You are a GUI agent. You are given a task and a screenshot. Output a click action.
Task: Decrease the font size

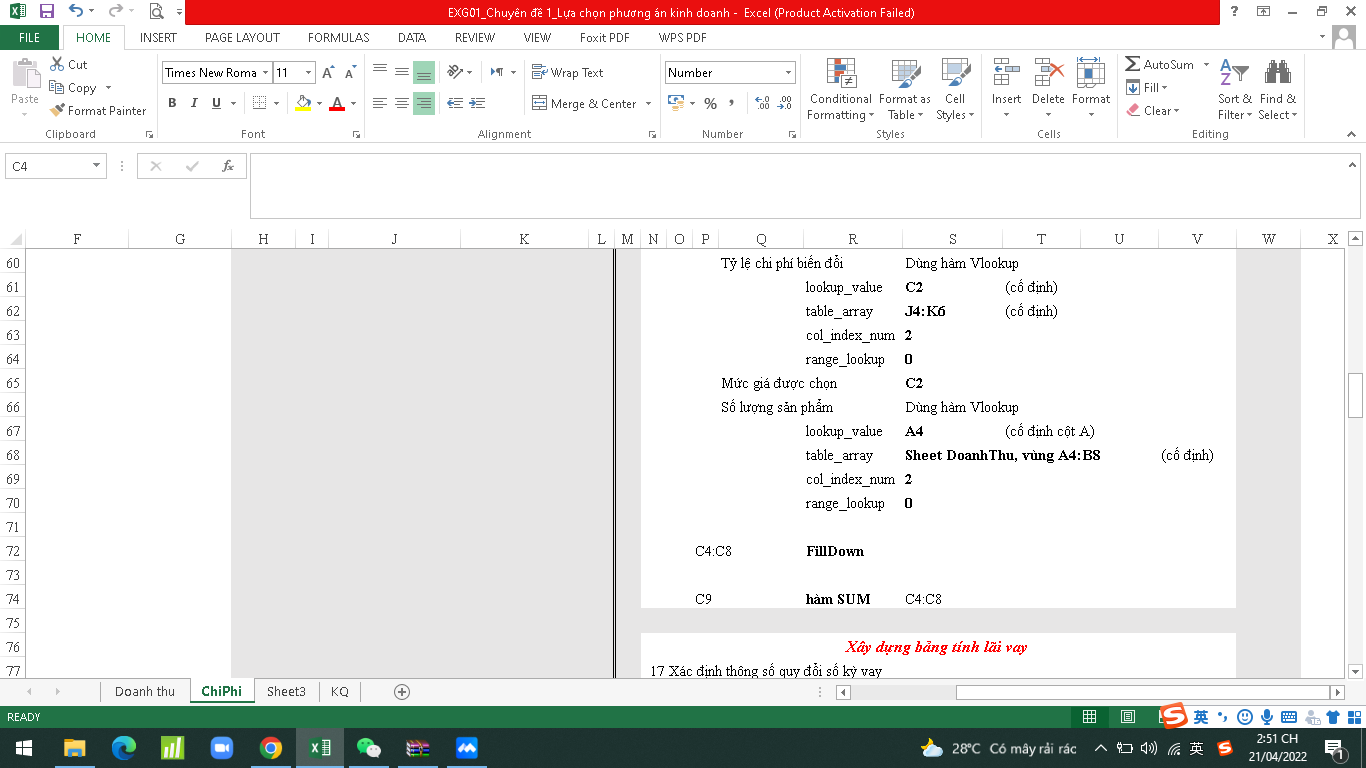click(x=350, y=73)
